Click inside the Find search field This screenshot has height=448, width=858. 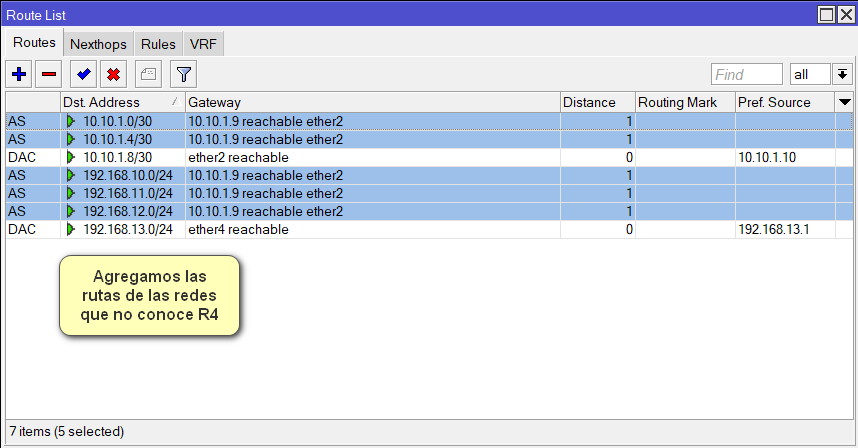click(746, 75)
